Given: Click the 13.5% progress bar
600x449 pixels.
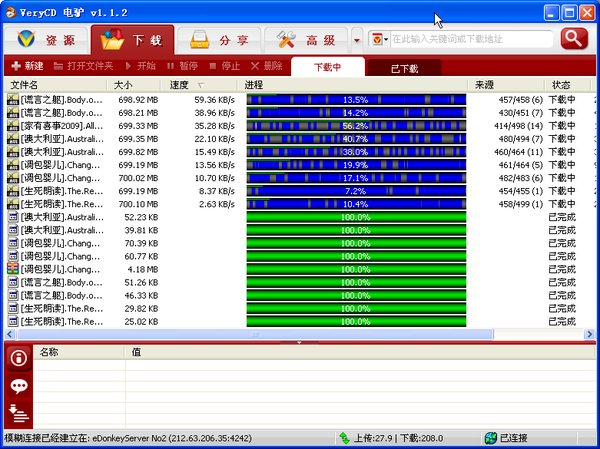Looking at the screenshot, I should pos(356,100).
